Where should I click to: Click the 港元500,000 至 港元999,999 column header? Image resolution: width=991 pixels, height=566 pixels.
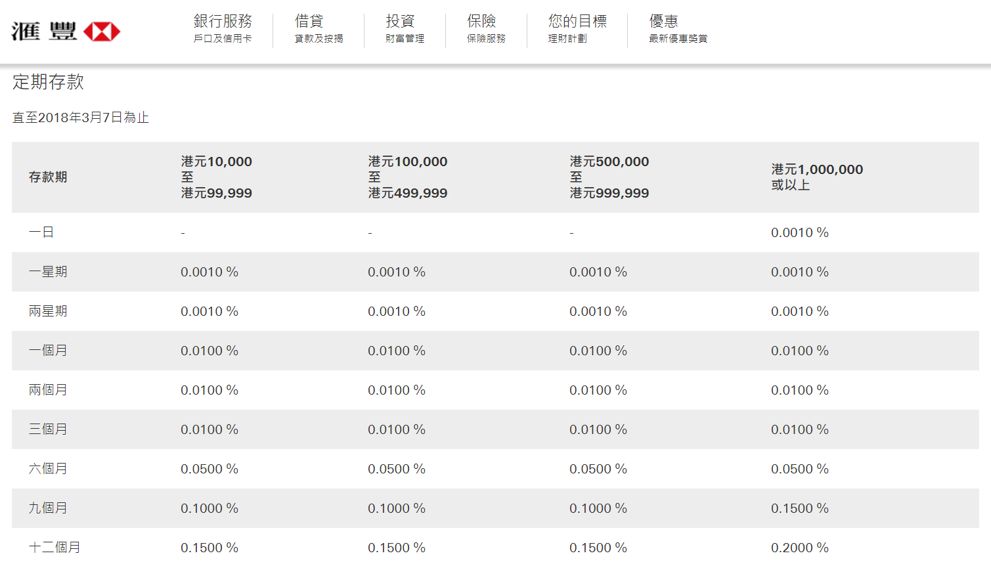coord(609,177)
